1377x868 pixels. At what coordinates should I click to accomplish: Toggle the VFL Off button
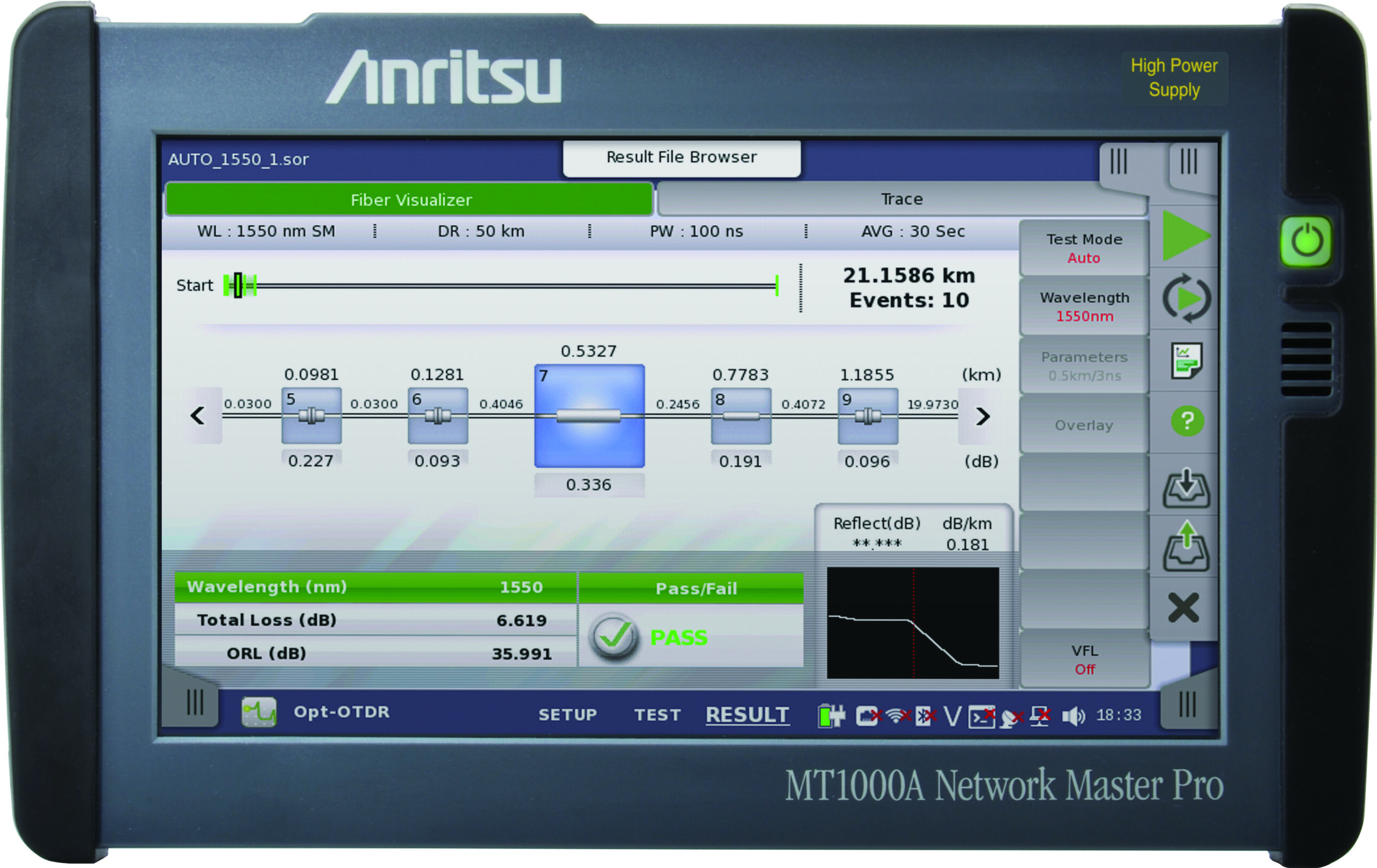click(x=1084, y=659)
